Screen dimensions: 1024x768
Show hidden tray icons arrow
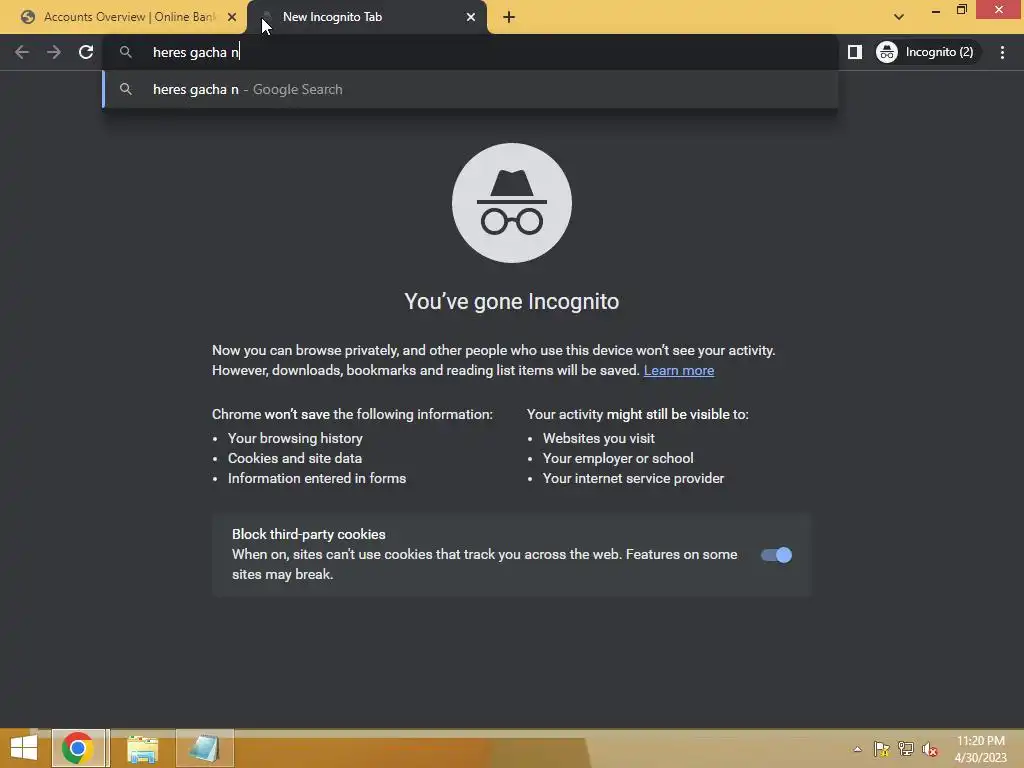857,749
